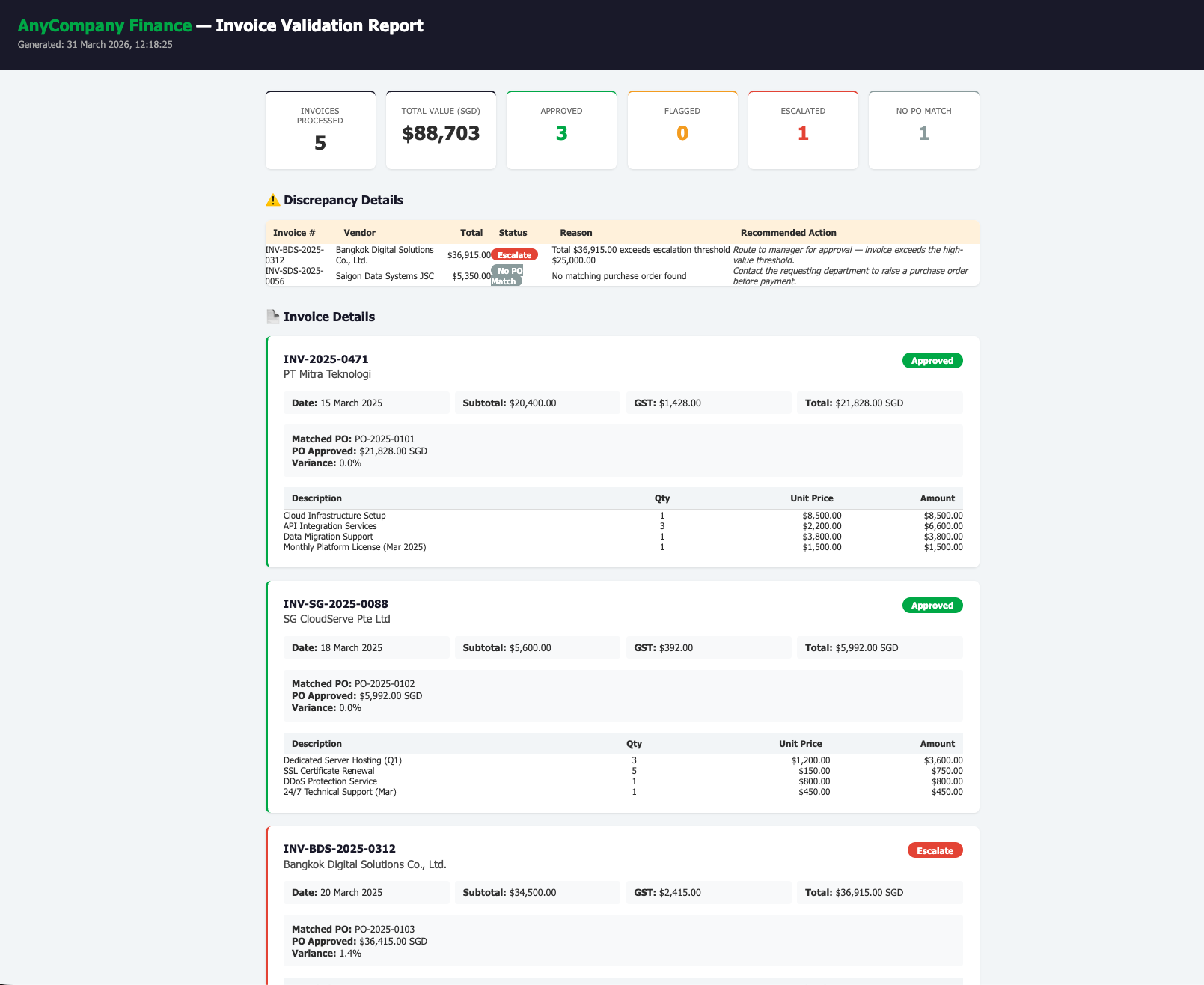Switch to the Invoice Details section
Image resolution: width=1204 pixels, height=985 pixels.
tap(328, 317)
